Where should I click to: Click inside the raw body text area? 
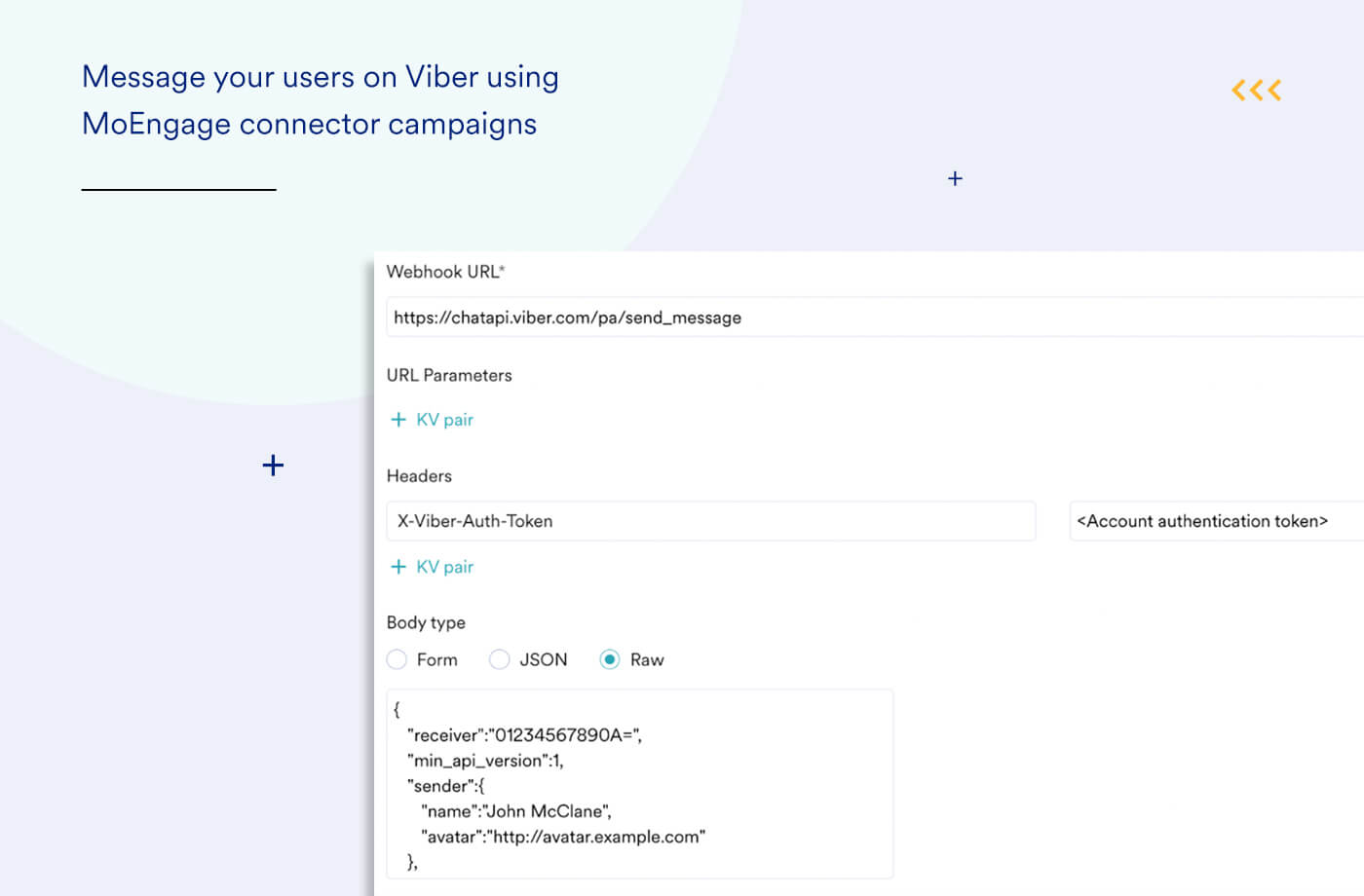(x=640, y=784)
